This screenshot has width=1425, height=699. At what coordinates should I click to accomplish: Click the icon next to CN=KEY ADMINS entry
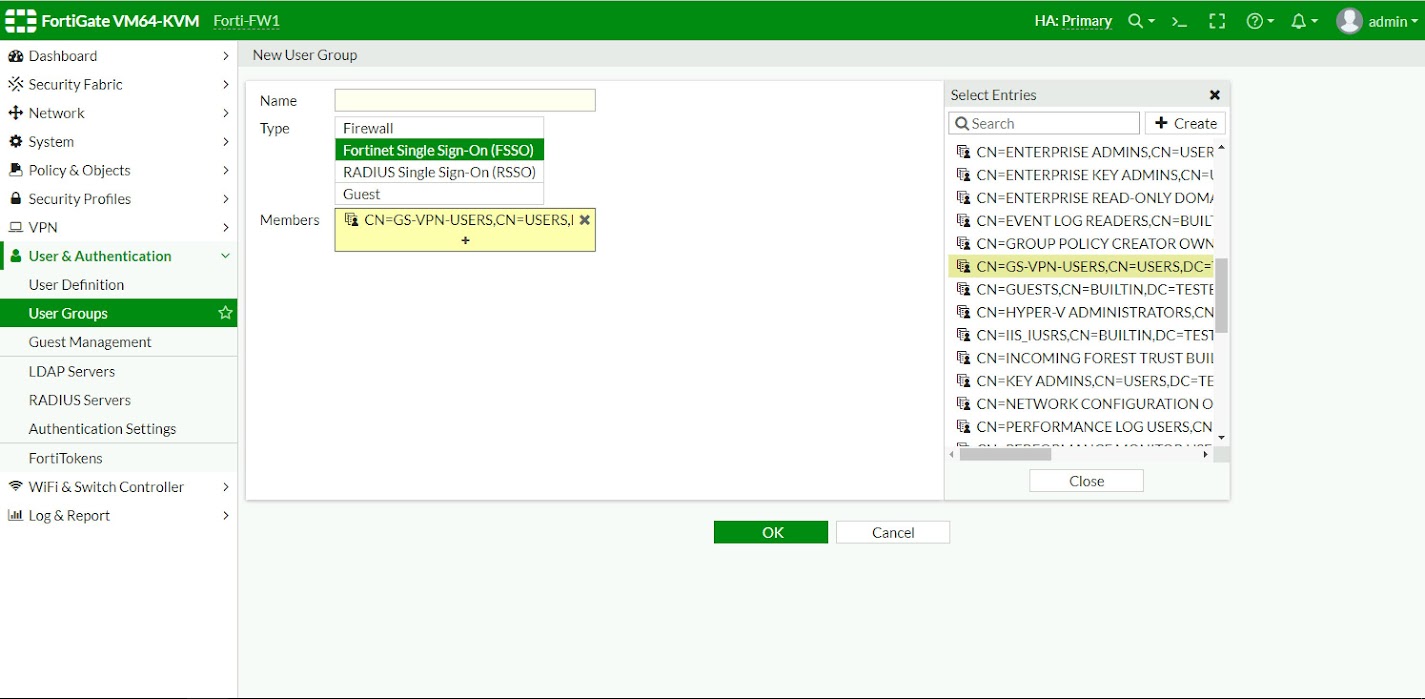coord(964,381)
